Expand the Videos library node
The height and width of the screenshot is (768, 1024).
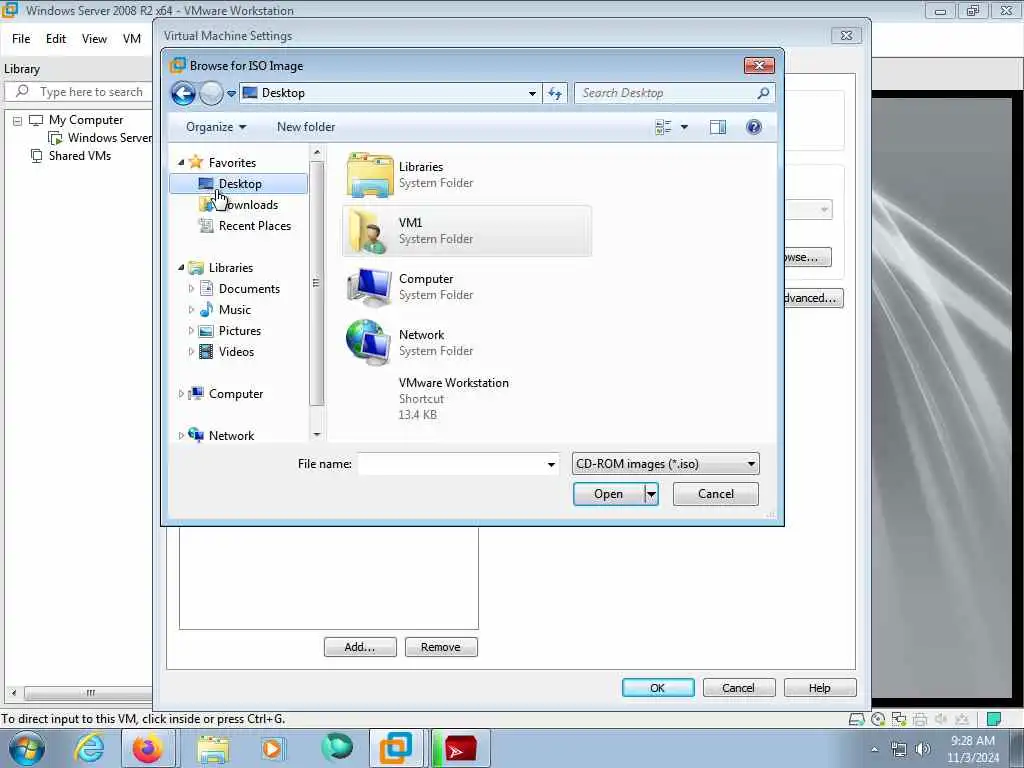point(191,351)
